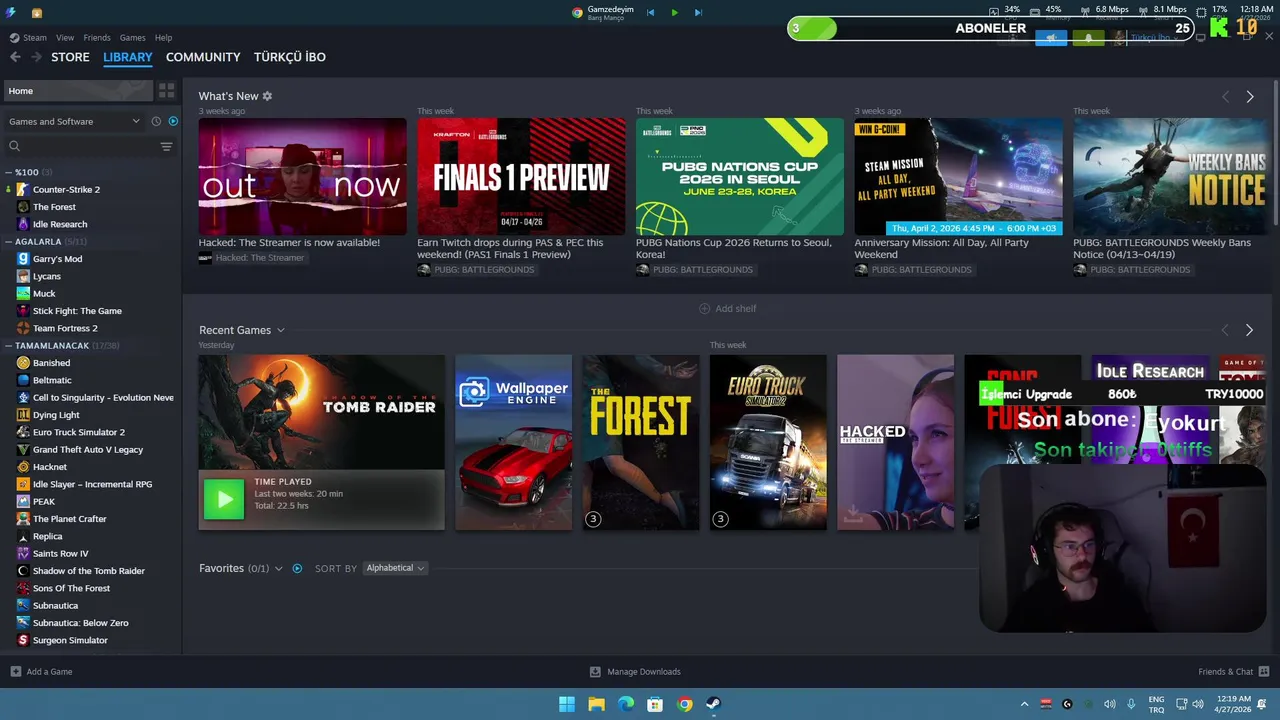Open Wallpaper Engine game tile
Image resolution: width=1280 pixels, height=720 pixels.
pos(514,442)
